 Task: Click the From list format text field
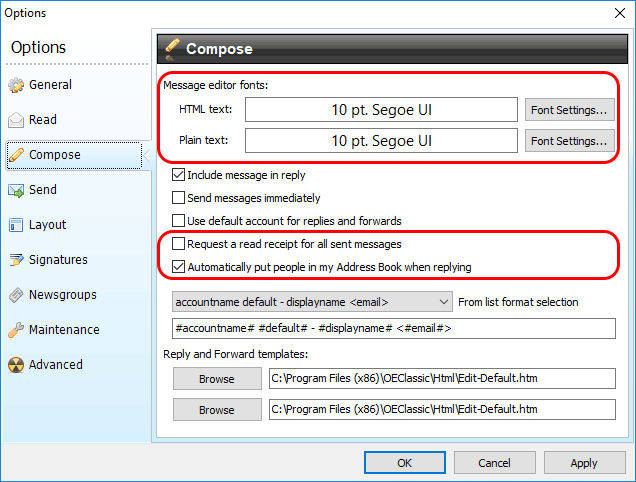coord(394,328)
